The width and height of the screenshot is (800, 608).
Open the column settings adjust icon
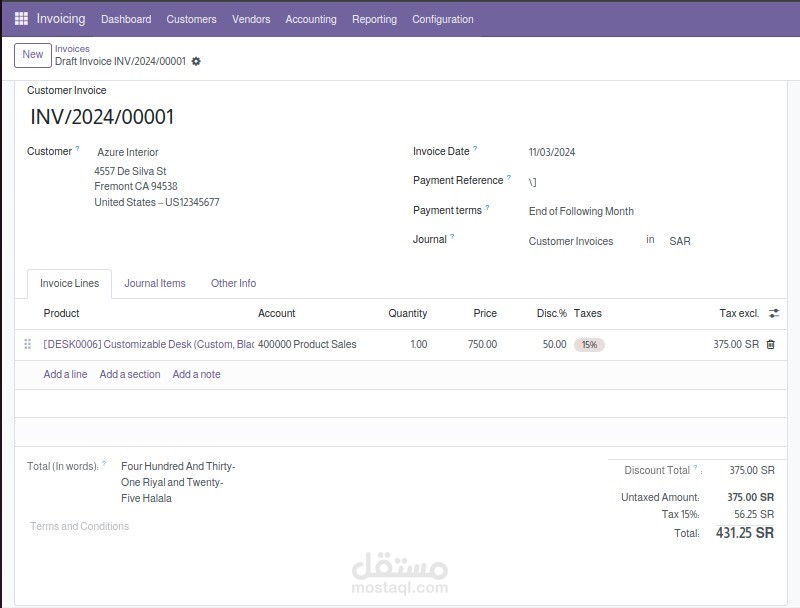(x=774, y=313)
